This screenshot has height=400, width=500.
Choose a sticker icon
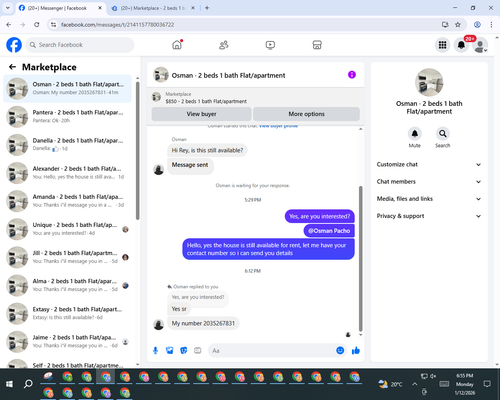(x=184, y=350)
